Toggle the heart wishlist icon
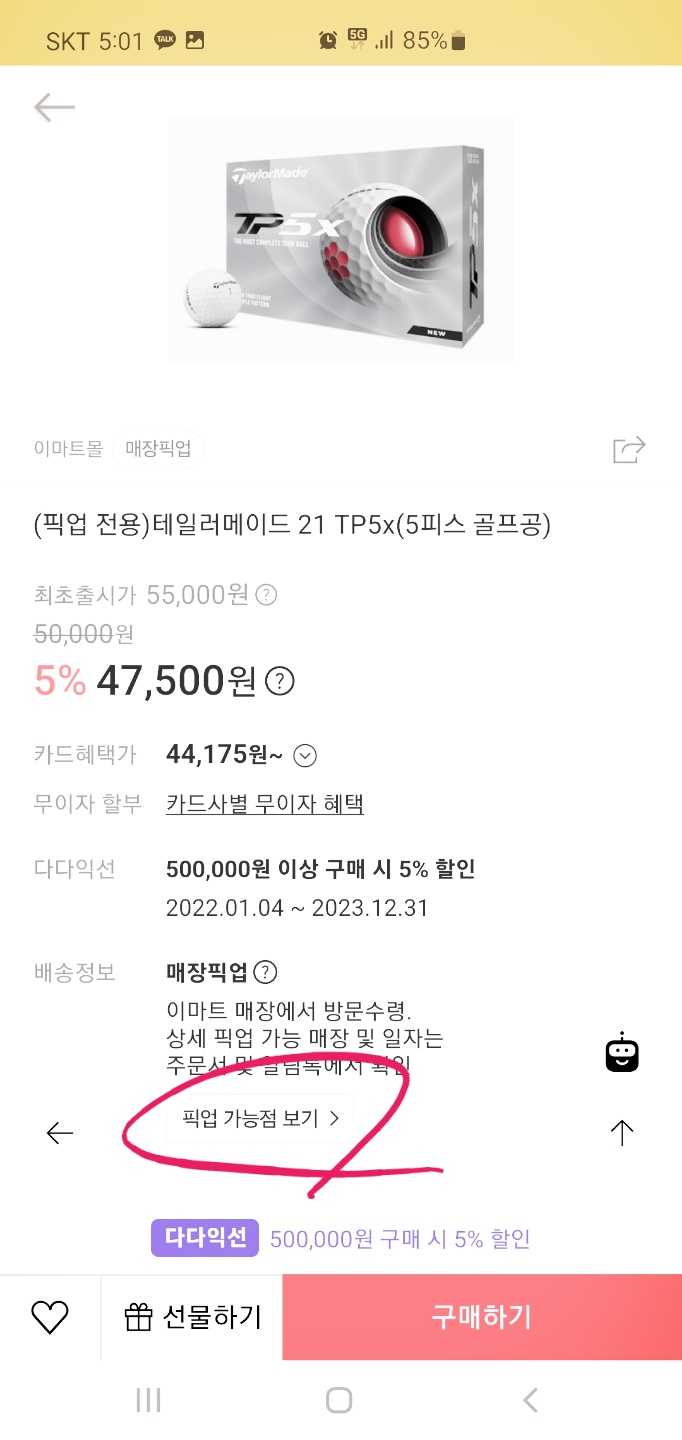Screen dimensions: 682x1440 (x=49, y=1317)
